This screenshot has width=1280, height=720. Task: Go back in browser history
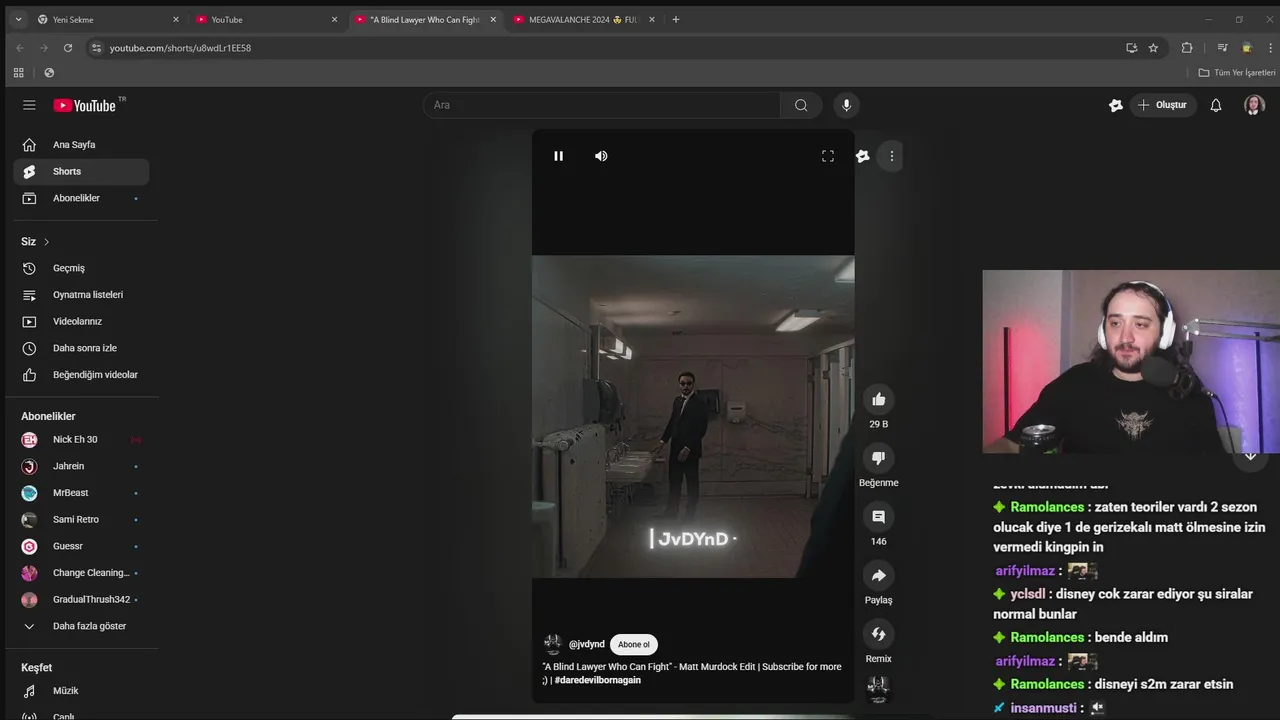(20, 48)
